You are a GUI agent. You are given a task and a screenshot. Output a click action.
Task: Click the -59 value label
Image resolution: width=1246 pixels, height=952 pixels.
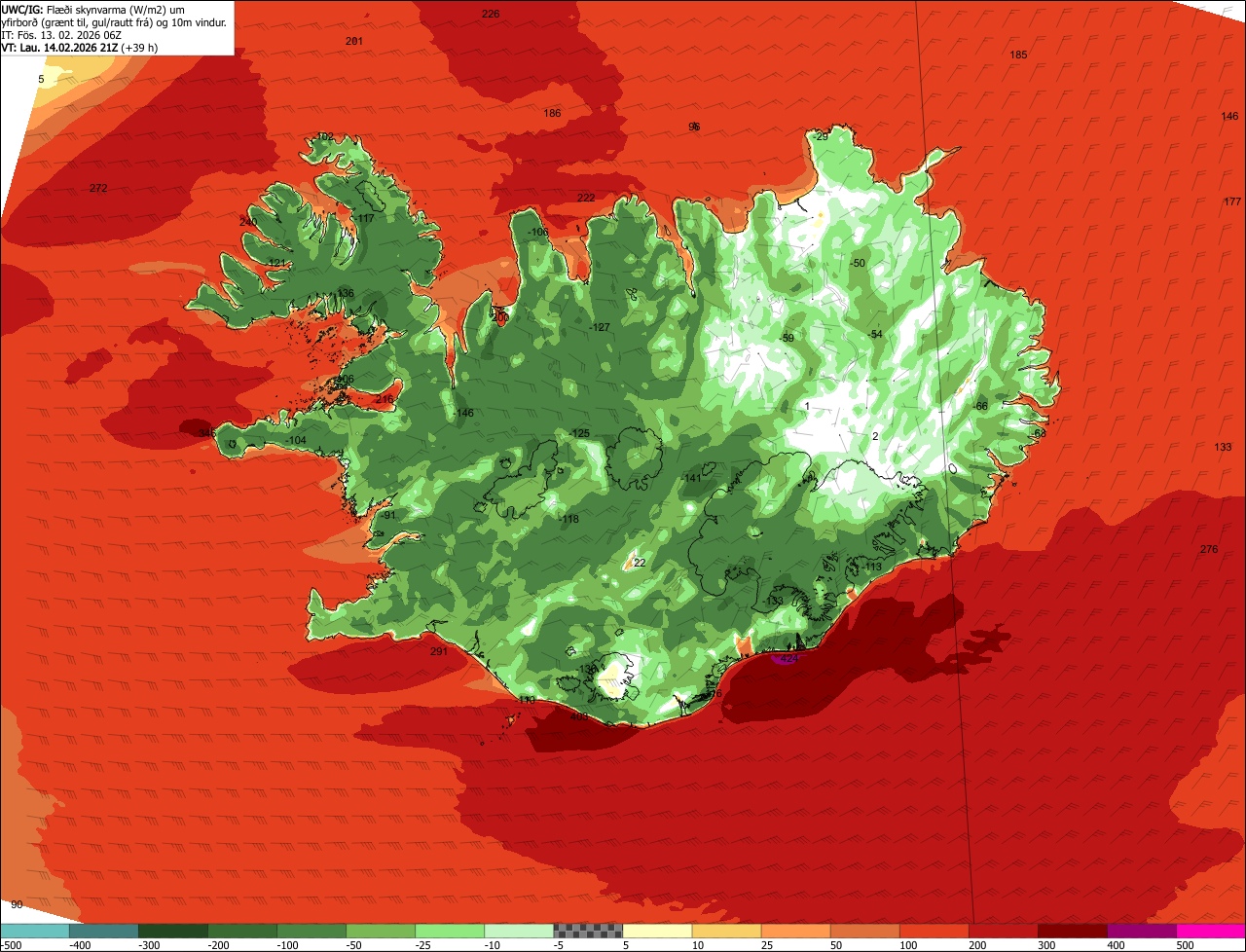point(788,338)
